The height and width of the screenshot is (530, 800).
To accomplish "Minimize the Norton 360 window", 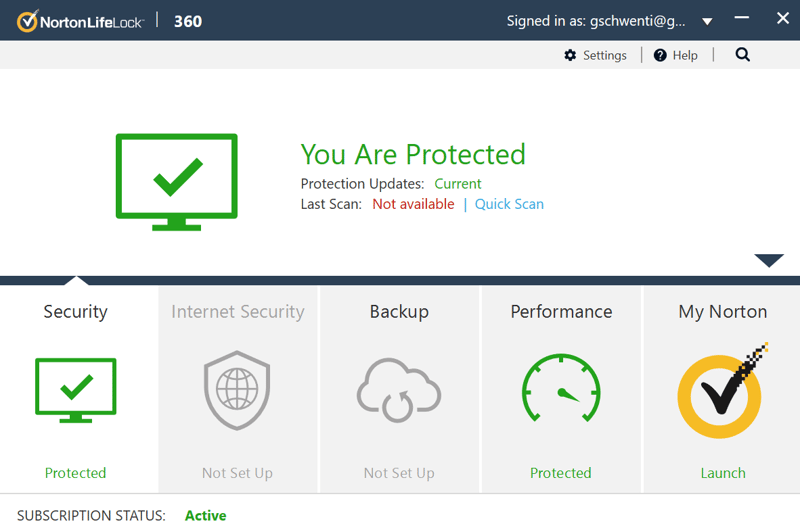I will tap(742, 18).
